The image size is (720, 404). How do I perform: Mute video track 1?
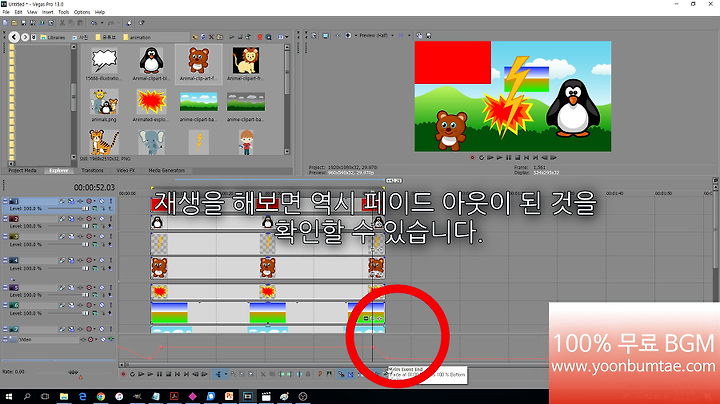click(102, 201)
